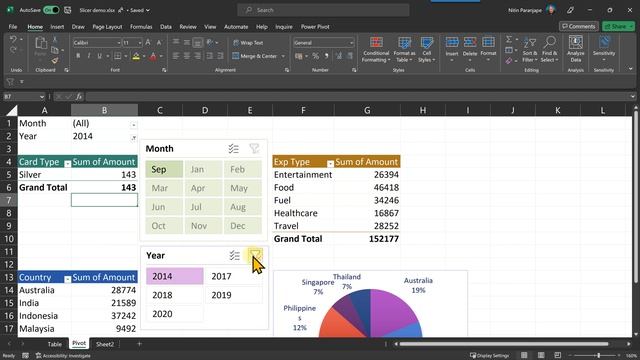Select 2020 in the Year slicer
This screenshot has width=640, height=360.
(x=175, y=314)
